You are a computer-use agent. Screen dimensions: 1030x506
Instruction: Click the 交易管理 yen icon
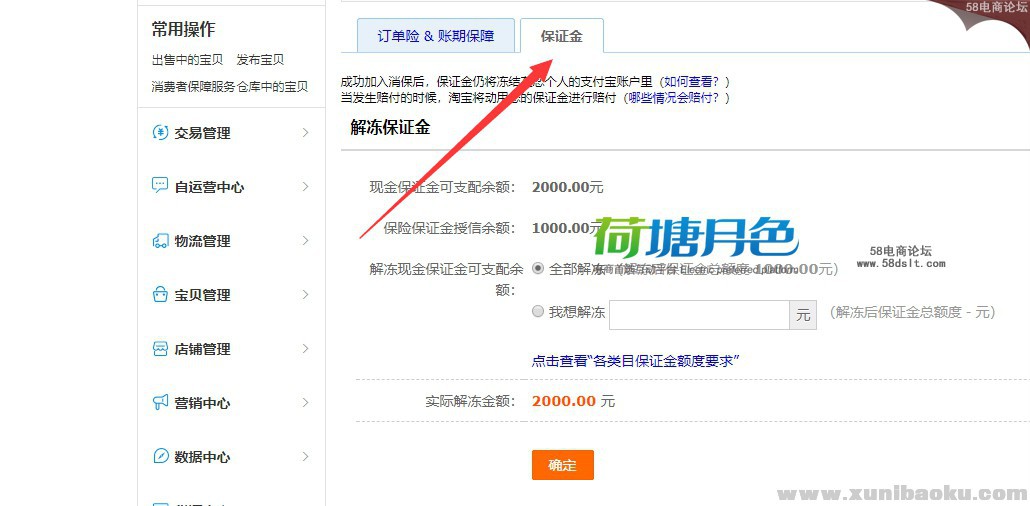pos(160,133)
